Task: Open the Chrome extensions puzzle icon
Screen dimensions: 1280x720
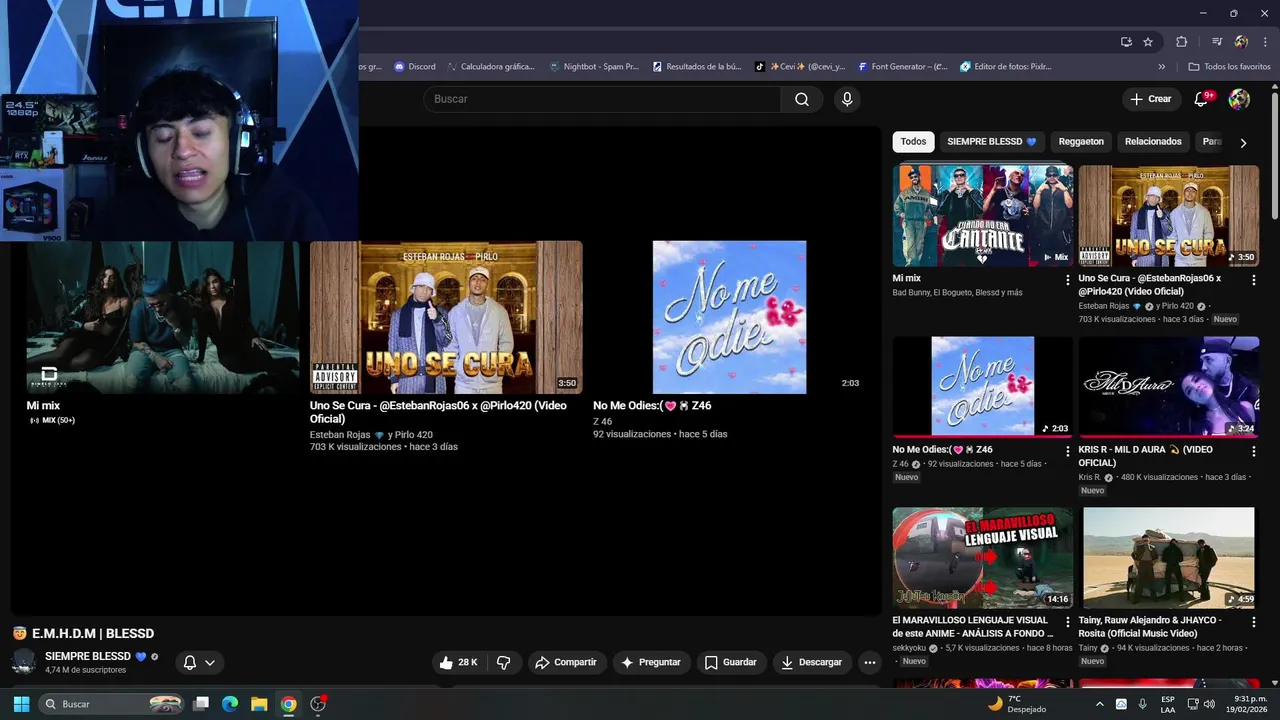Action: (x=1181, y=42)
